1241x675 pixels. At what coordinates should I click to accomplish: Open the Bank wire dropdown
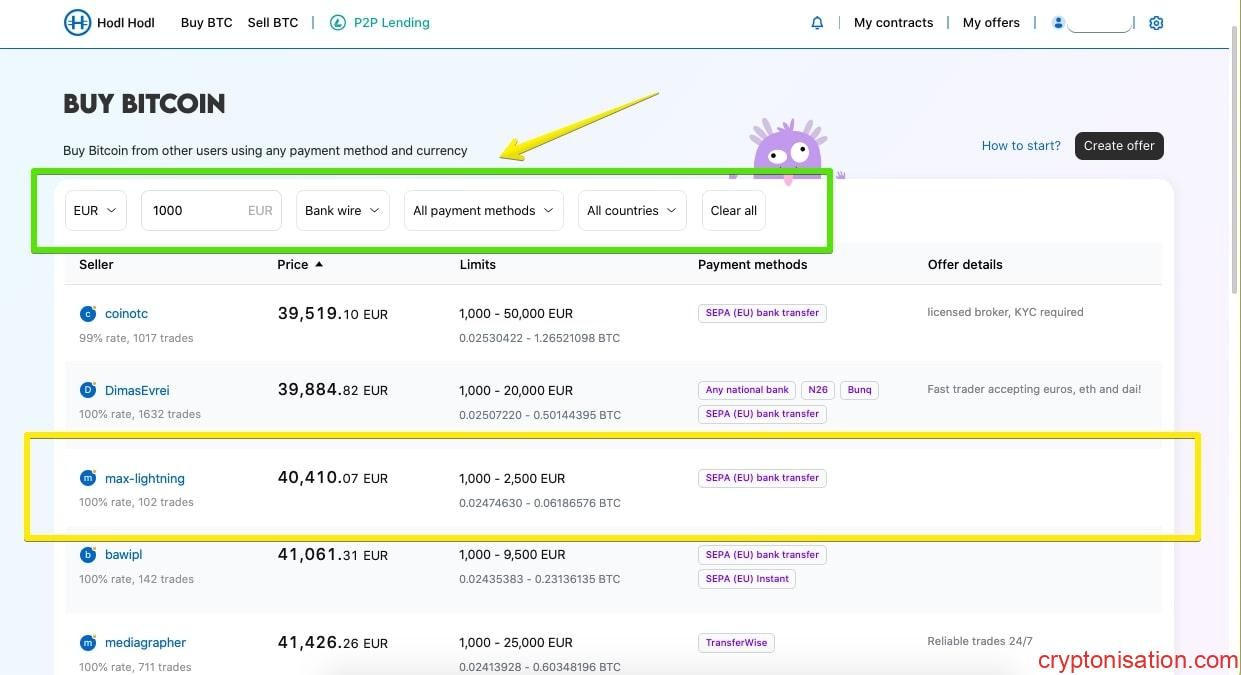[x=343, y=211]
